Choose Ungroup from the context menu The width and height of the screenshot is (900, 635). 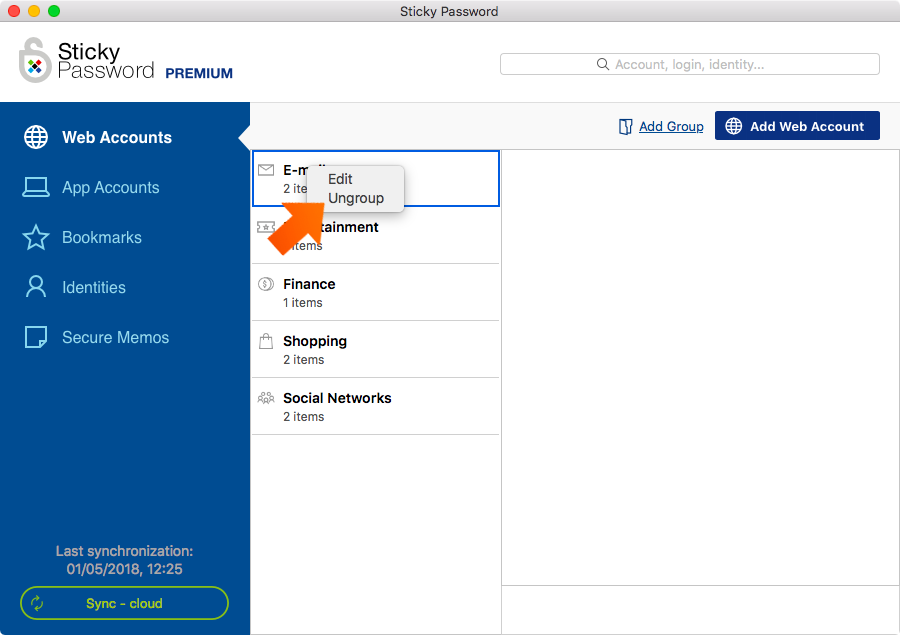356,198
